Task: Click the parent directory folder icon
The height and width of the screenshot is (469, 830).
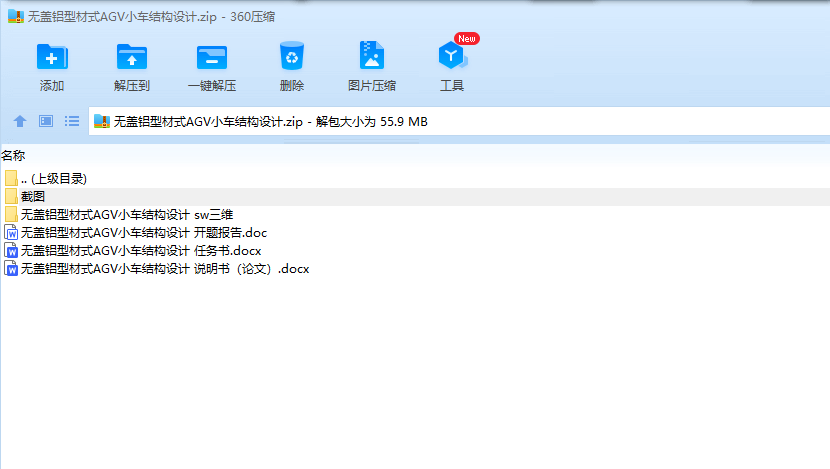Action: (x=11, y=178)
